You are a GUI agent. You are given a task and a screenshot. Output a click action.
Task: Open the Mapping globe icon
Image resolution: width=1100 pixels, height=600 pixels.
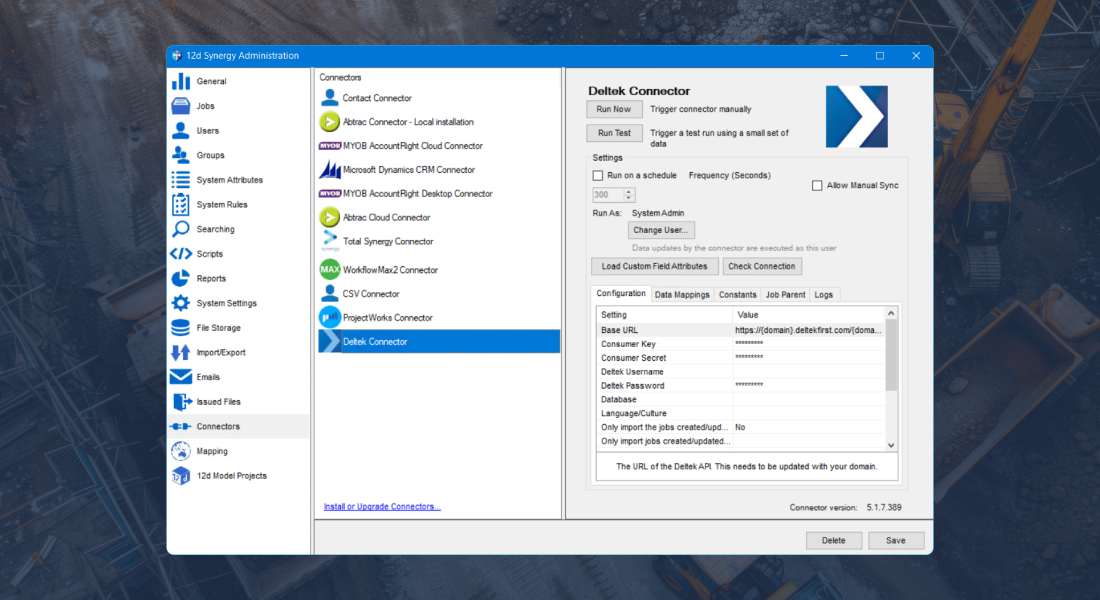[x=180, y=451]
